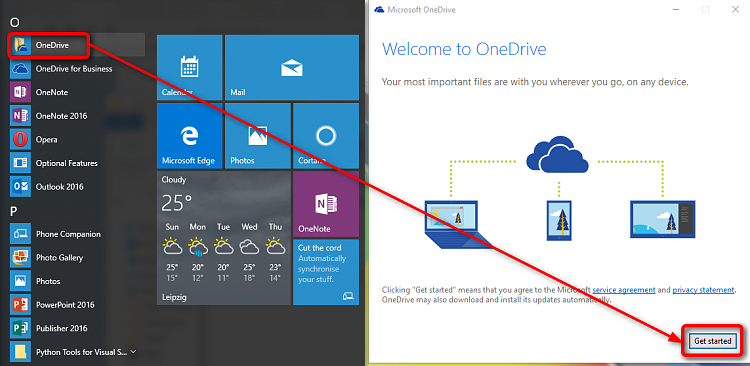The height and width of the screenshot is (366, 750).
Task: Launch the OneNote 2016 icon
Action: coord(21,116)
